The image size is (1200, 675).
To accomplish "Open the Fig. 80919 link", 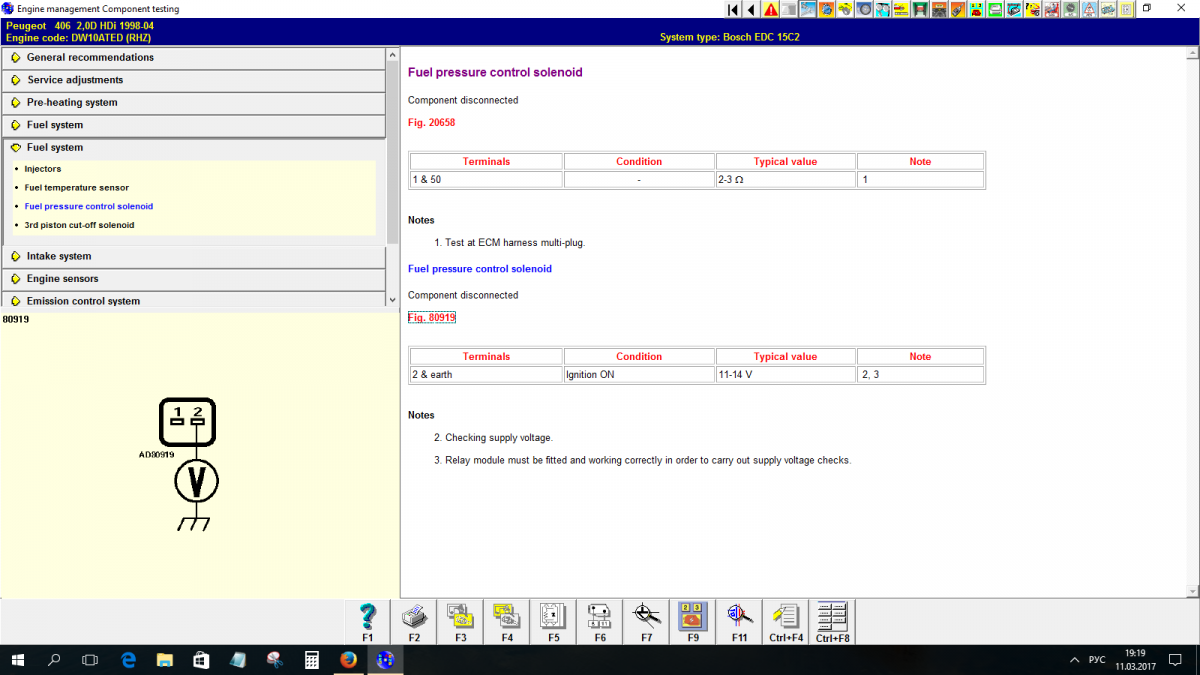I will click(431, 316).
